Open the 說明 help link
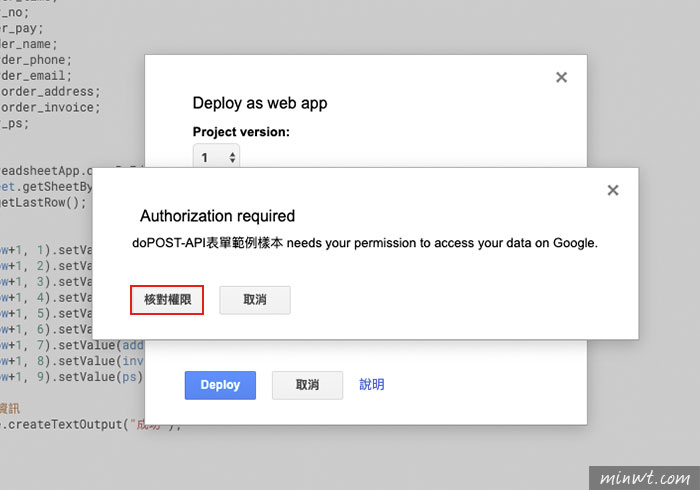The image size is (700, 490). pyautogui.click(x=372, y=385)
